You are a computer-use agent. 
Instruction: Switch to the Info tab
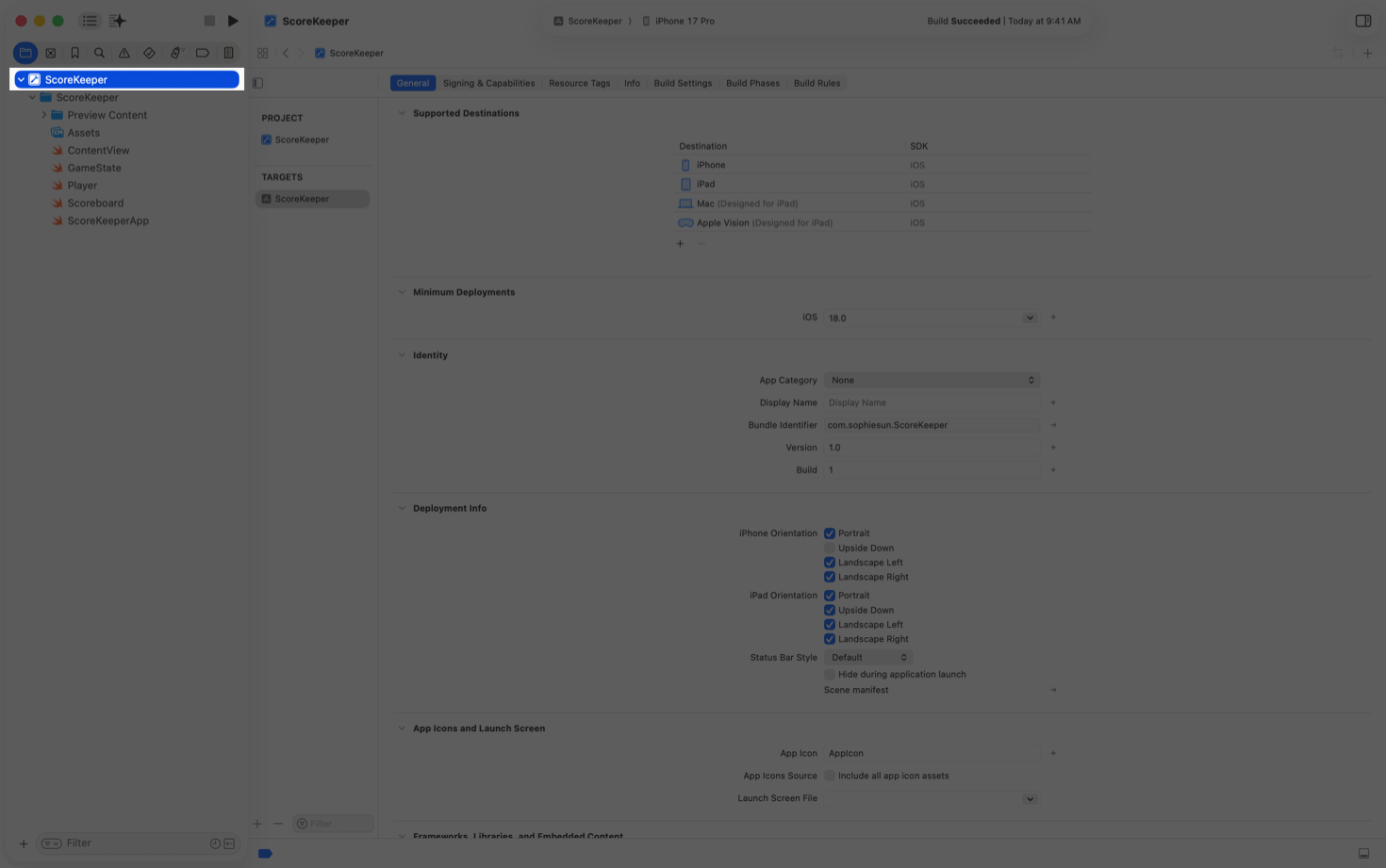[632, 83]
